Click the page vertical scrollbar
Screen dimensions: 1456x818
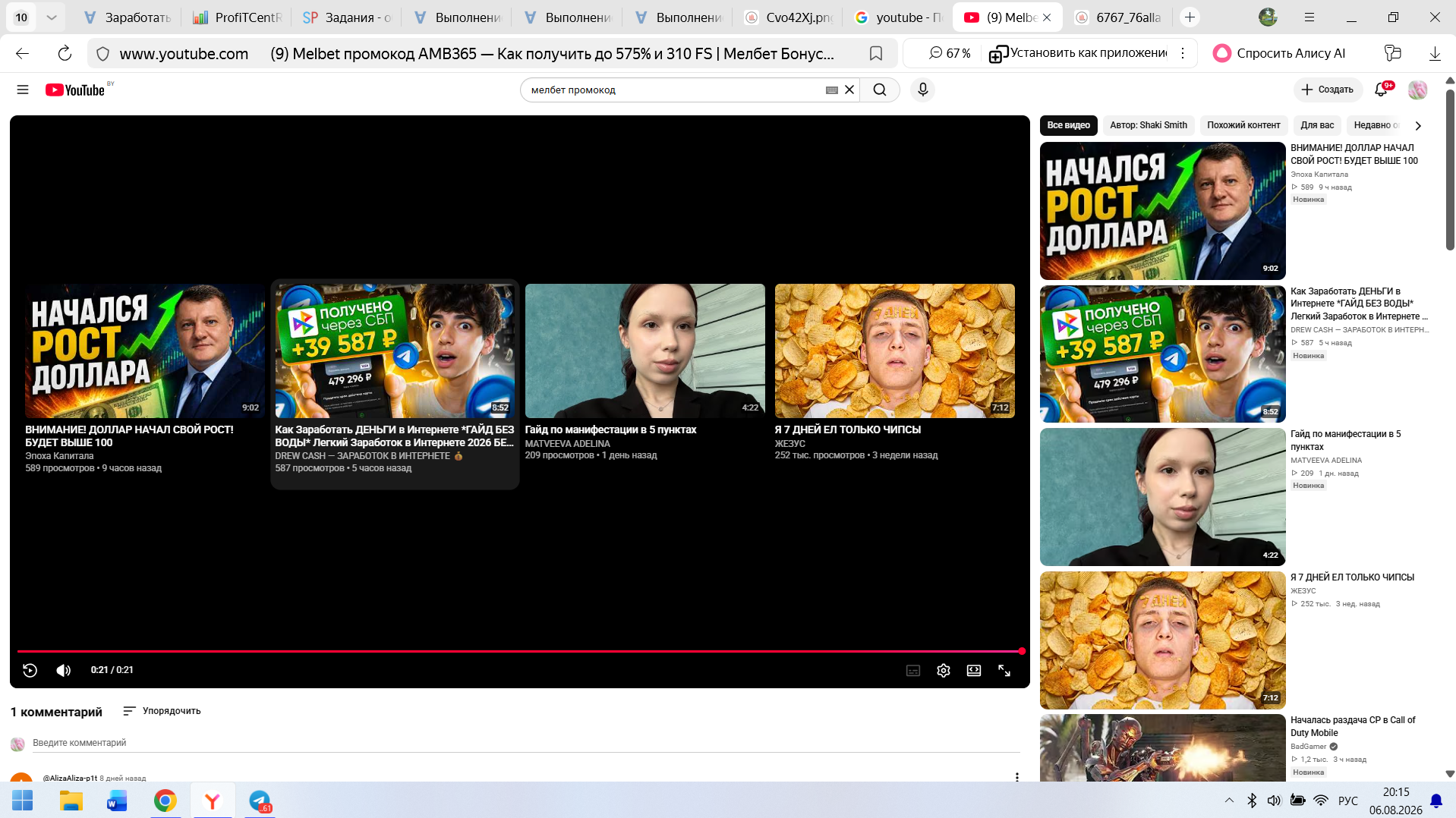1450,171
